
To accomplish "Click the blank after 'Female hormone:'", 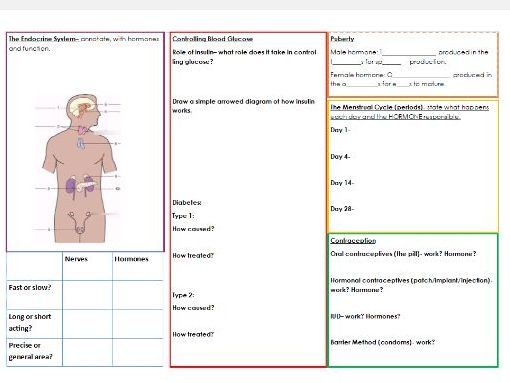I will tap(421, 75).
